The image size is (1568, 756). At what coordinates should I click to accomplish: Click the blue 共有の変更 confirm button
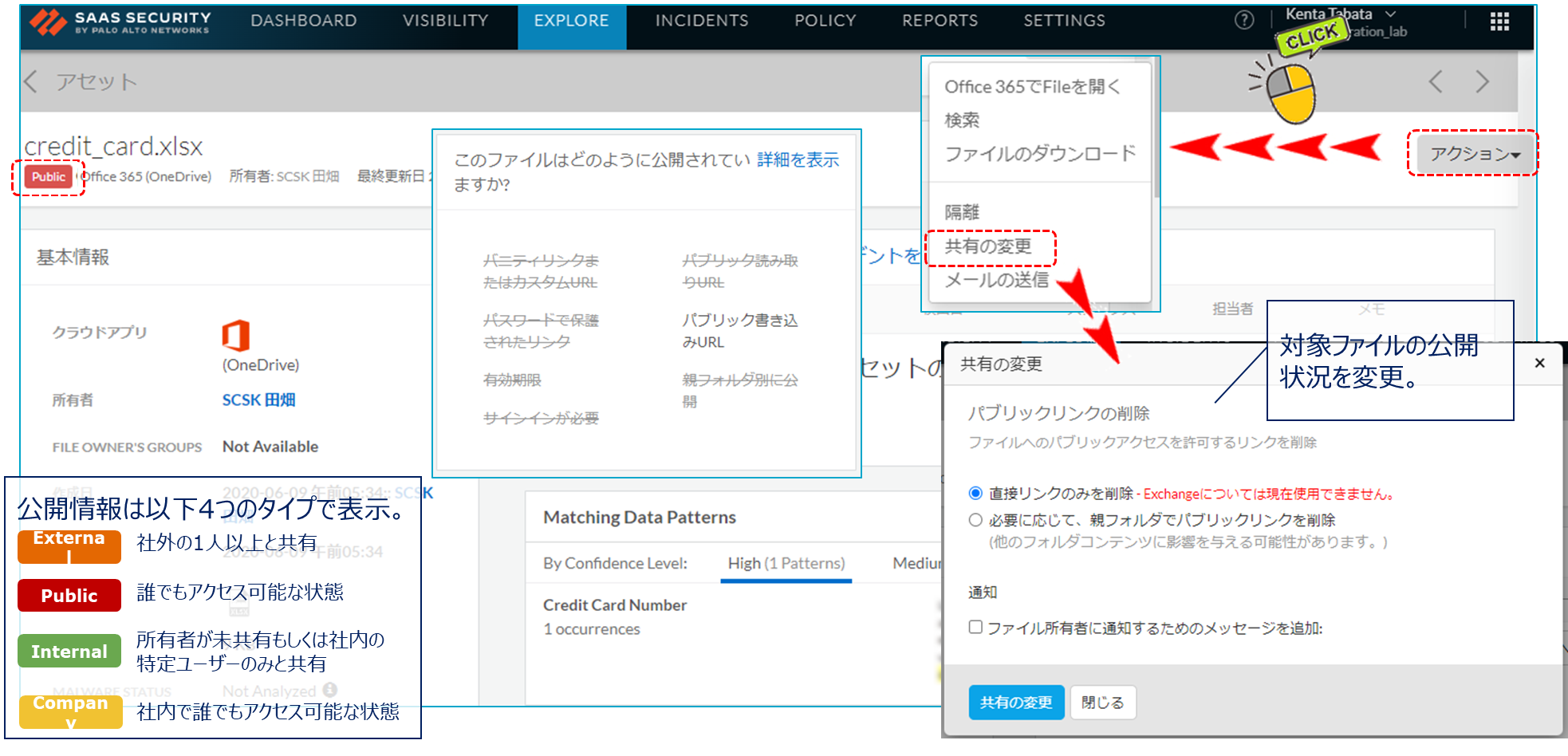pyautogui.click(x=1015, y=703)
